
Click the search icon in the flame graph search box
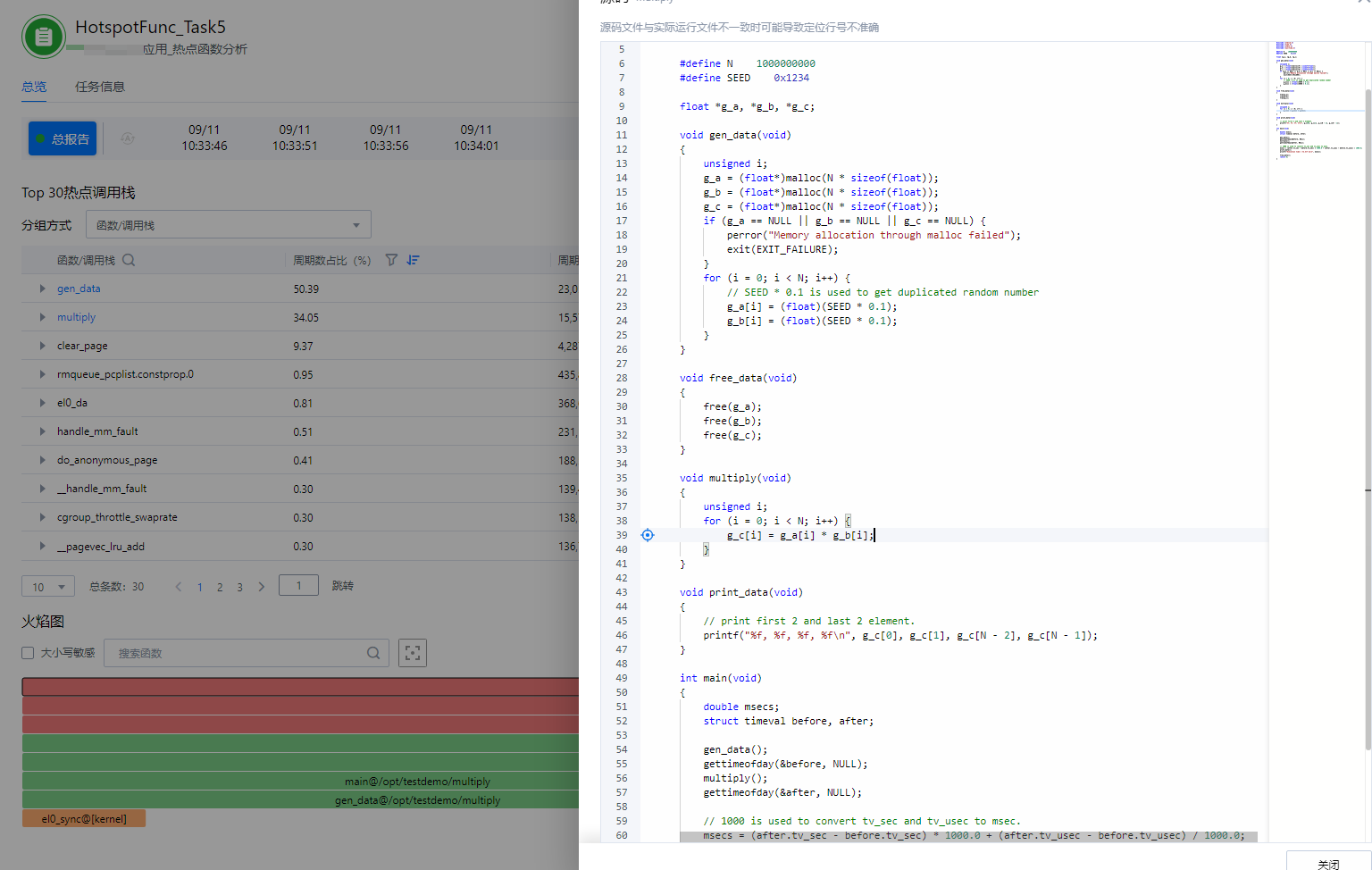pyautogui.click(x=373, y=653)
